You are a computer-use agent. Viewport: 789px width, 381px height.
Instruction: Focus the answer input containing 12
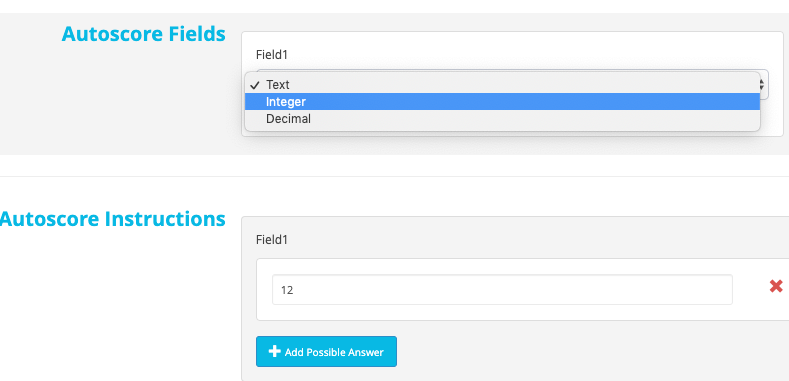(x=502, y=289)
